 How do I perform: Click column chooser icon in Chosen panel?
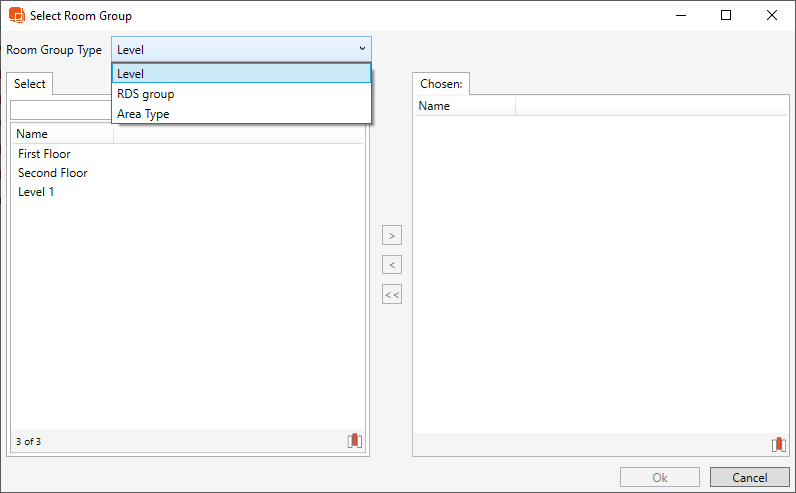[778, 445]
